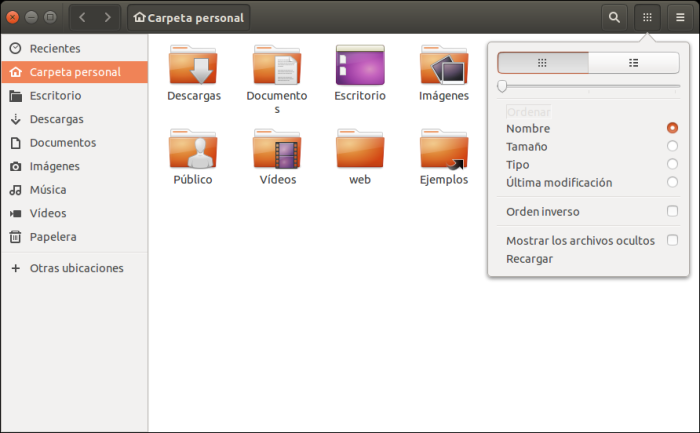The width and height of the screenshot is (700, 433).
Task: Choose Recargar from the popover menu
Action: (x=529, y=259)
